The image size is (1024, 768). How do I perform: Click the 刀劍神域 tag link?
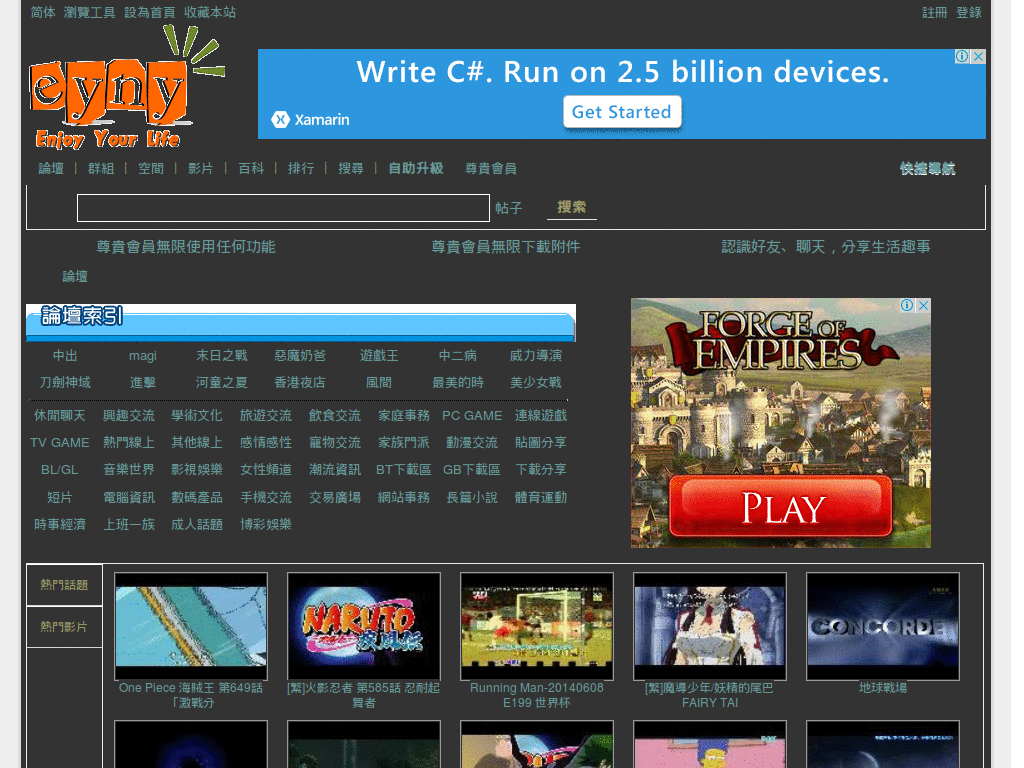65,382
